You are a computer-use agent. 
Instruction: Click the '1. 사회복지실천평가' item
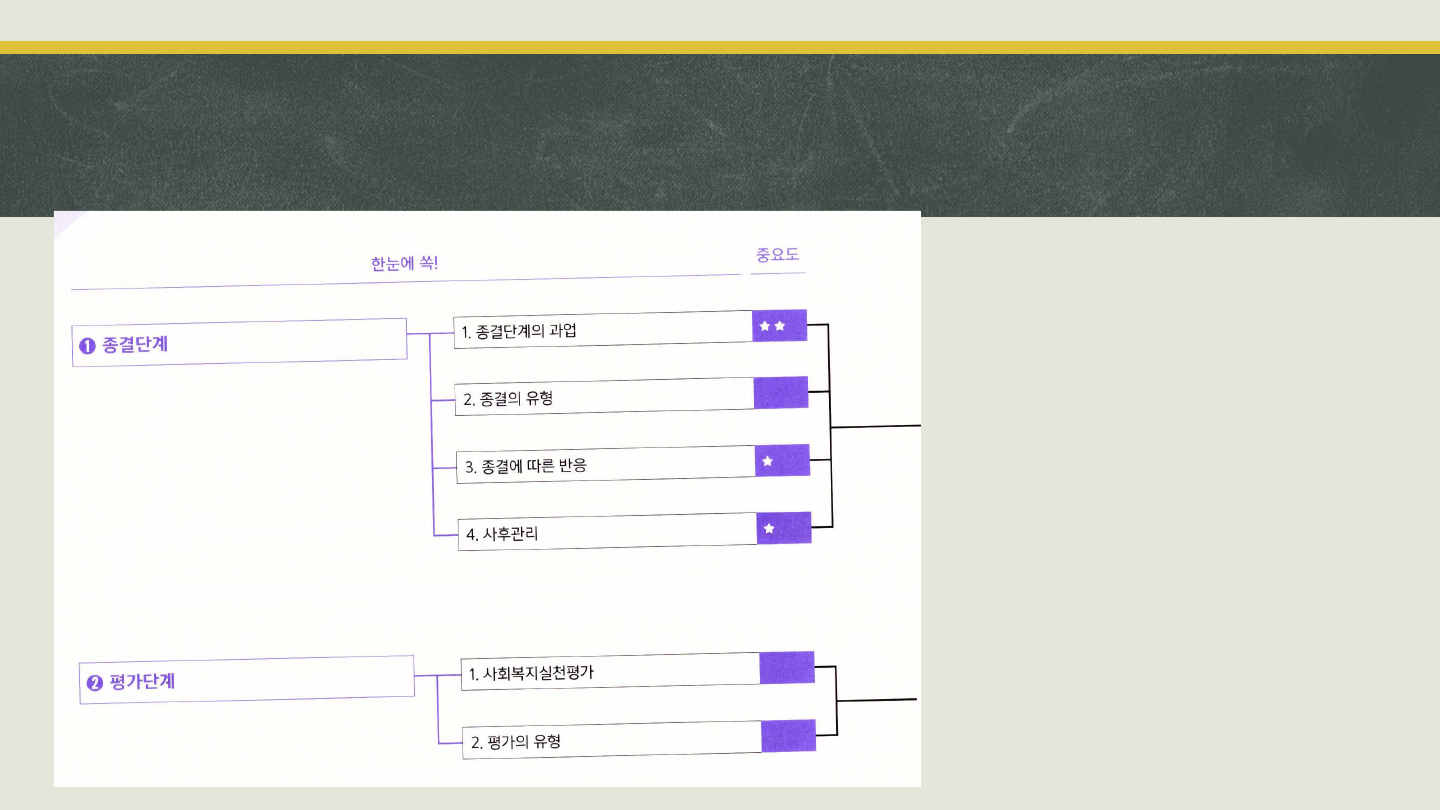[612, 672]
